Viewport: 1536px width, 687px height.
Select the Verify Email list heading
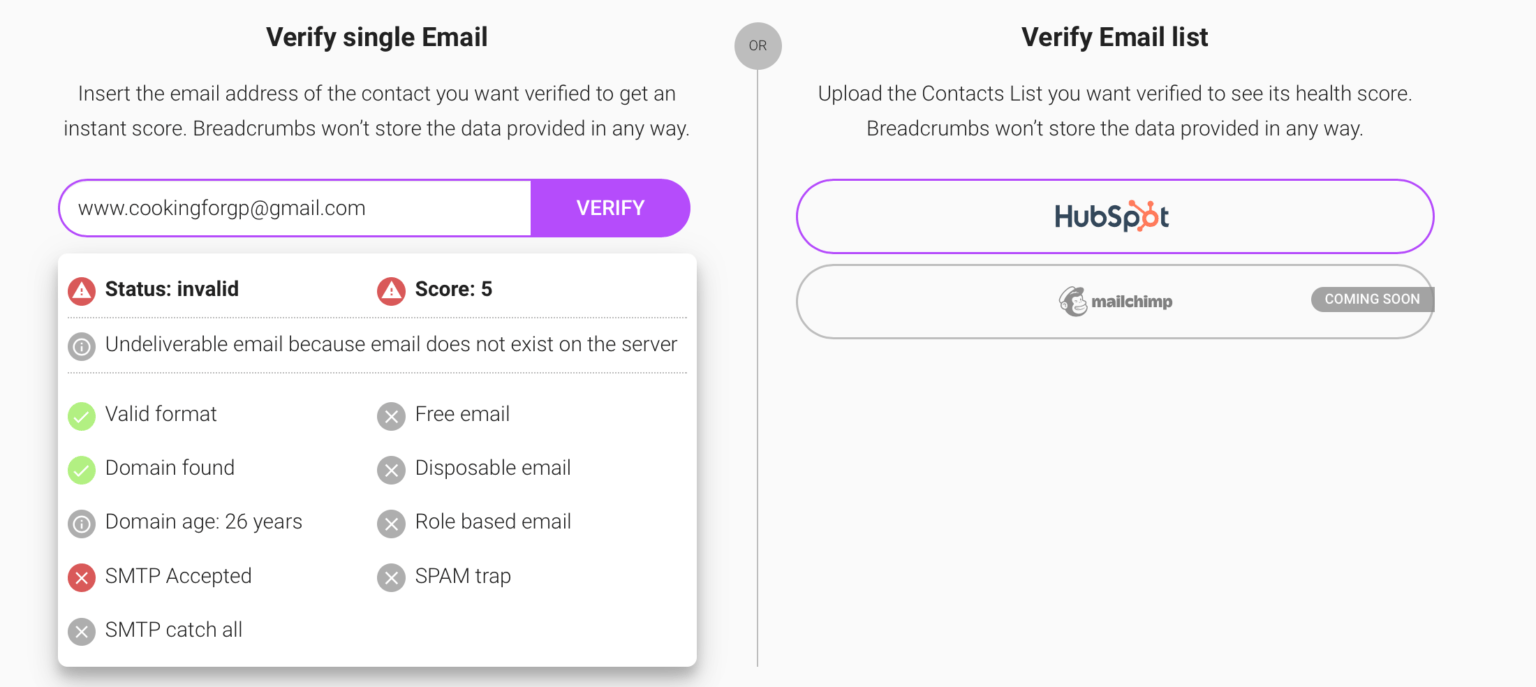(1114, 37)
